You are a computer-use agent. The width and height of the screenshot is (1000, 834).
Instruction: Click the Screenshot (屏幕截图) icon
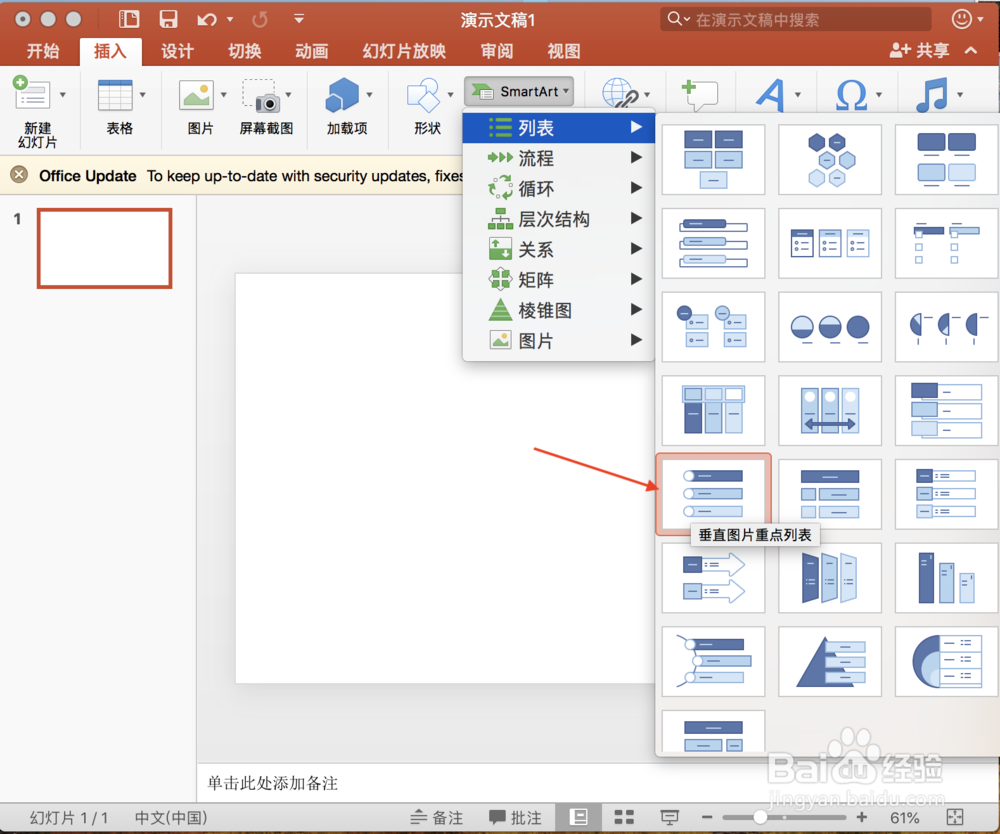(261, 96)
